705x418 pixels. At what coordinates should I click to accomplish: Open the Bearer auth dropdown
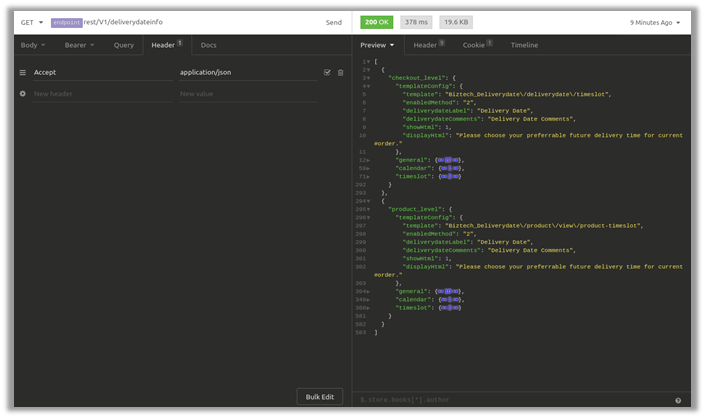[79, 45]
